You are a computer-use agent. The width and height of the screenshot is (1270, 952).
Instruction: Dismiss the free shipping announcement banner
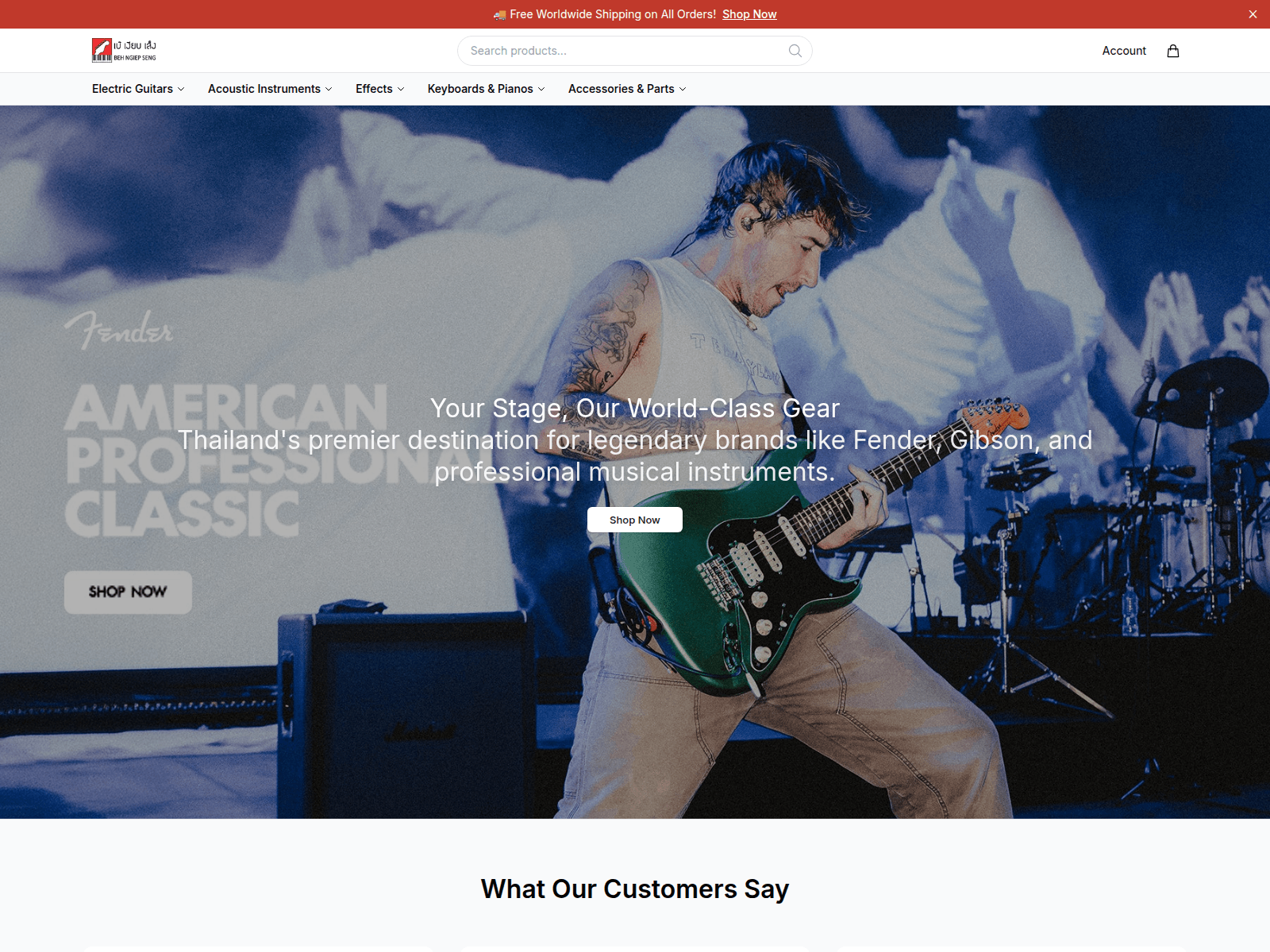(1253, 14)
